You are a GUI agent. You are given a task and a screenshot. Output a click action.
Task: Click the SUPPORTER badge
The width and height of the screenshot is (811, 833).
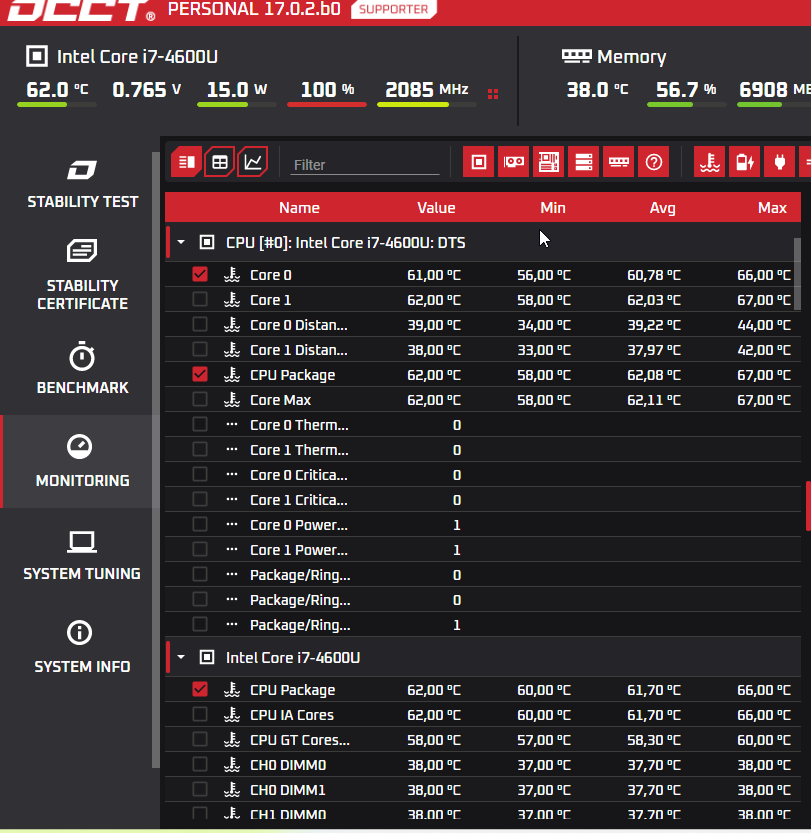394,9
